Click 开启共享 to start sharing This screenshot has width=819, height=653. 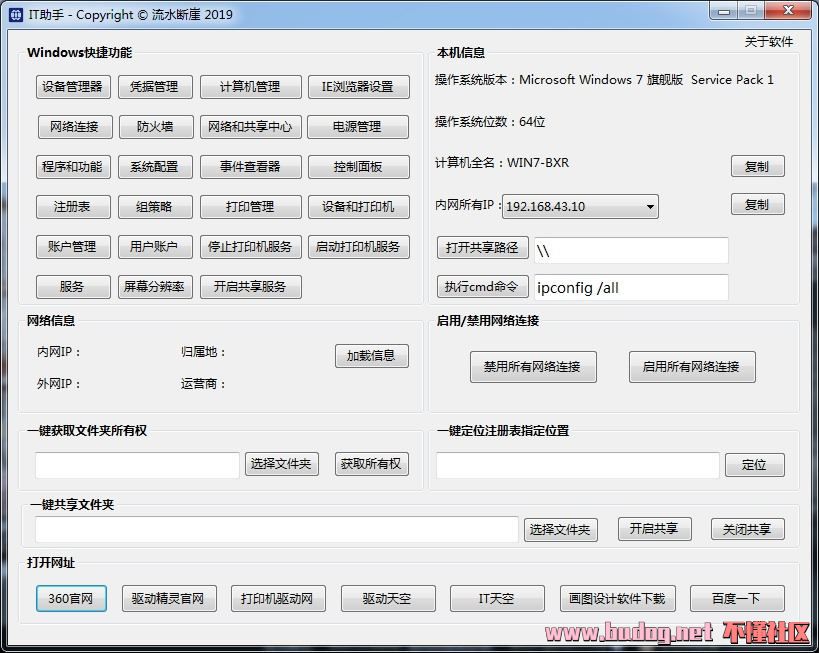tap(654, 529)
